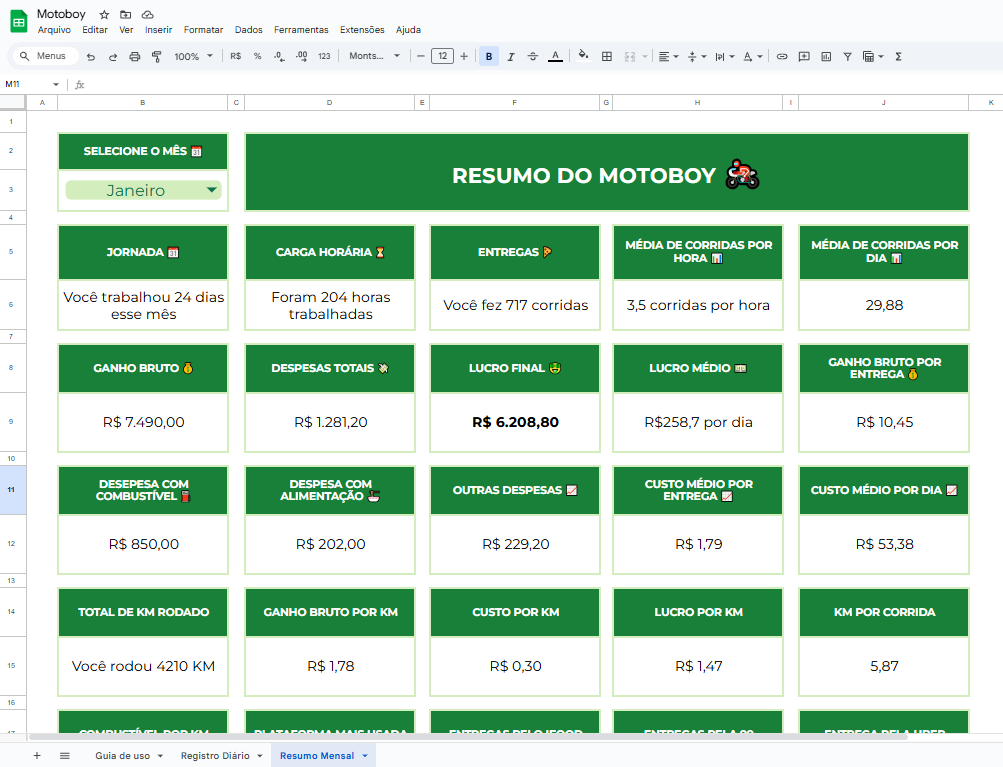Expand the horizontal align dropdown arrow

(676, 56)
